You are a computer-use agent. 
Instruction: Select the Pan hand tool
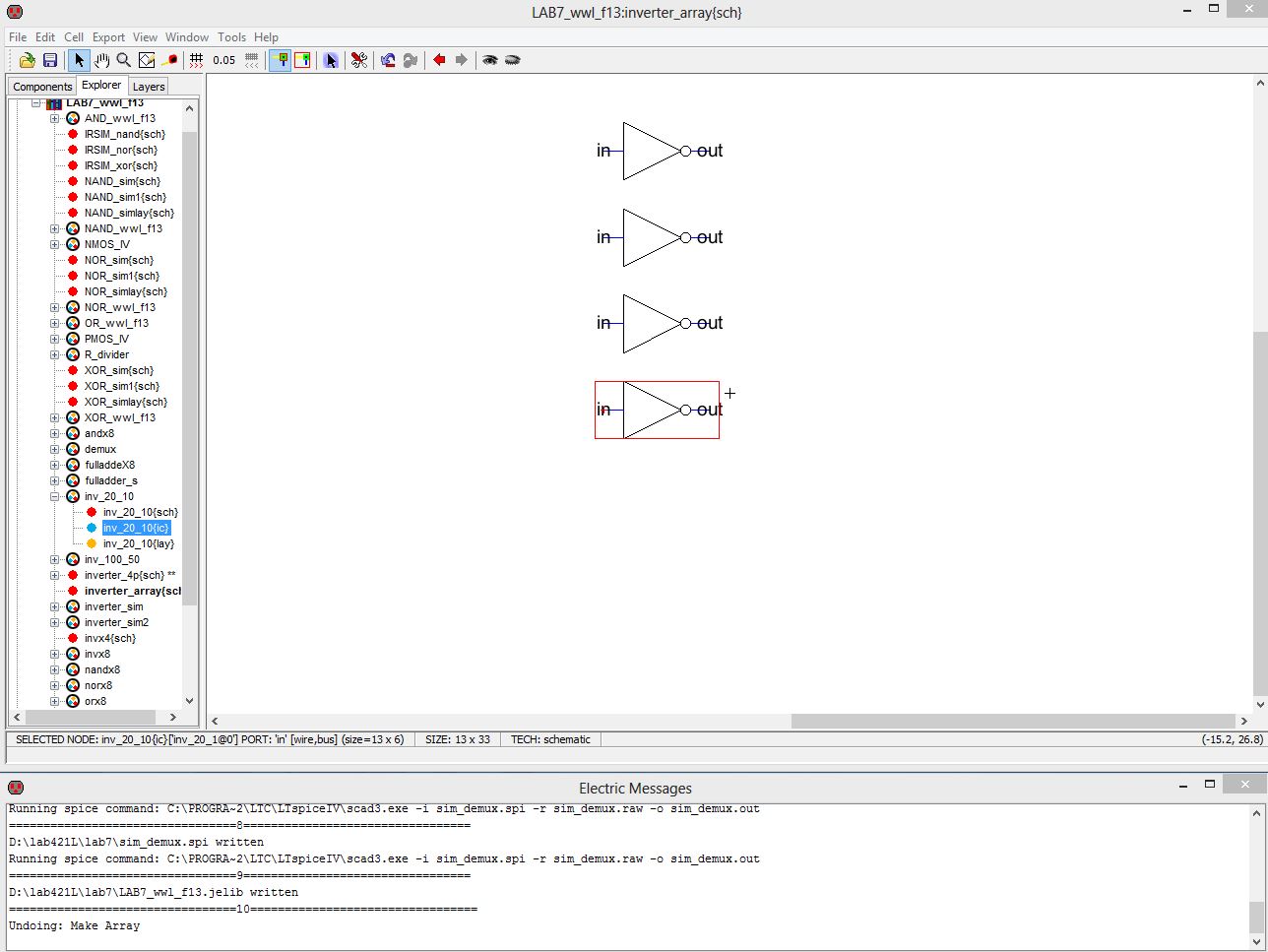coord(101,60)
